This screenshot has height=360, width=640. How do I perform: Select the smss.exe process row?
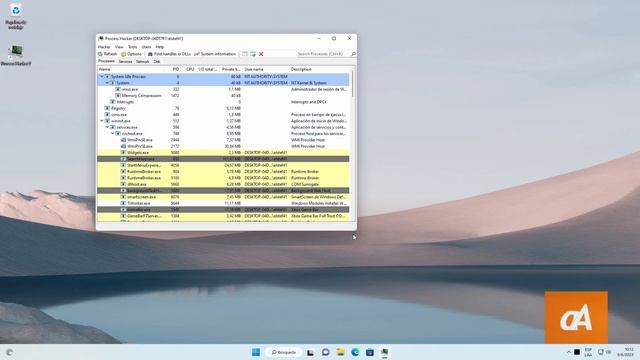click(223, 89)
